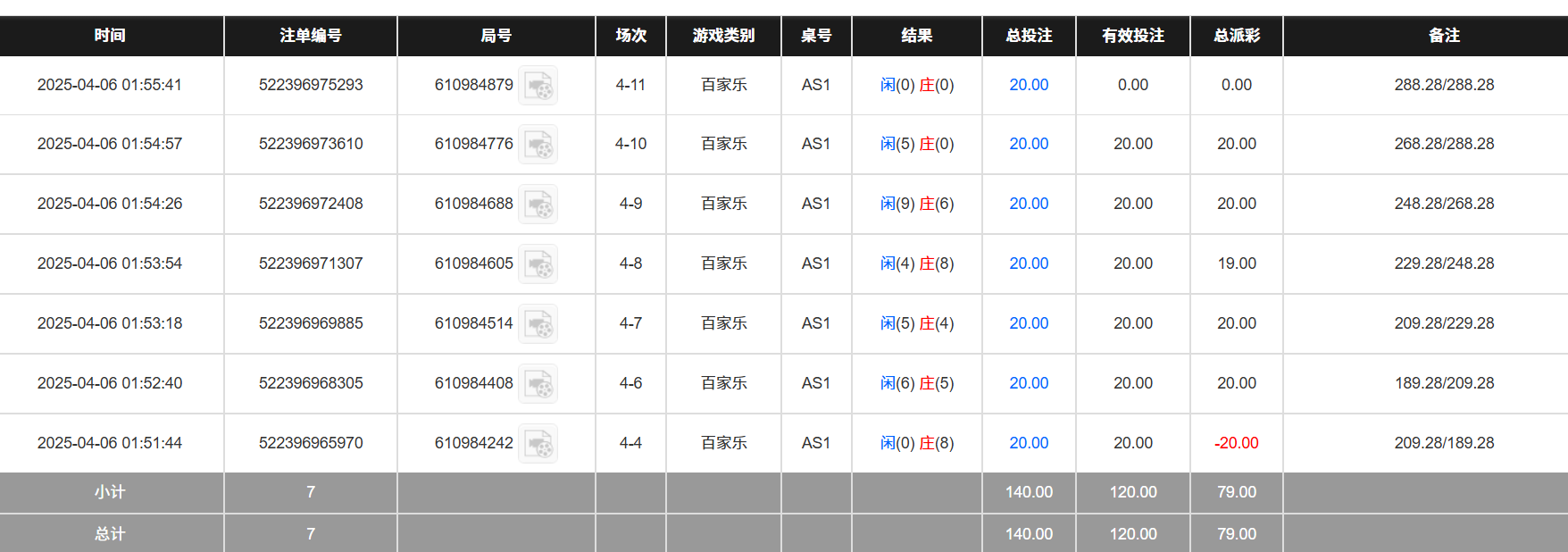This screenshot has height=552, width=1568.
Task: Launch replay for round 4-6
Action: [538, 383]
